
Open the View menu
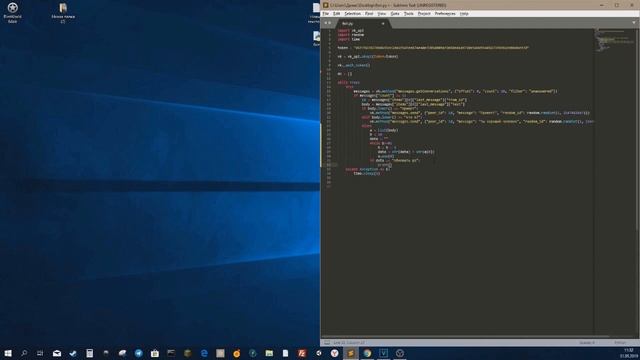point(382,13)
